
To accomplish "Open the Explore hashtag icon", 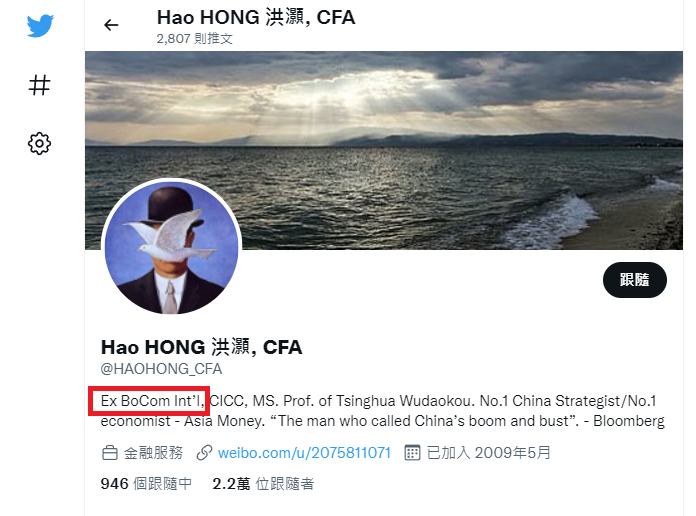I will 40,85.
